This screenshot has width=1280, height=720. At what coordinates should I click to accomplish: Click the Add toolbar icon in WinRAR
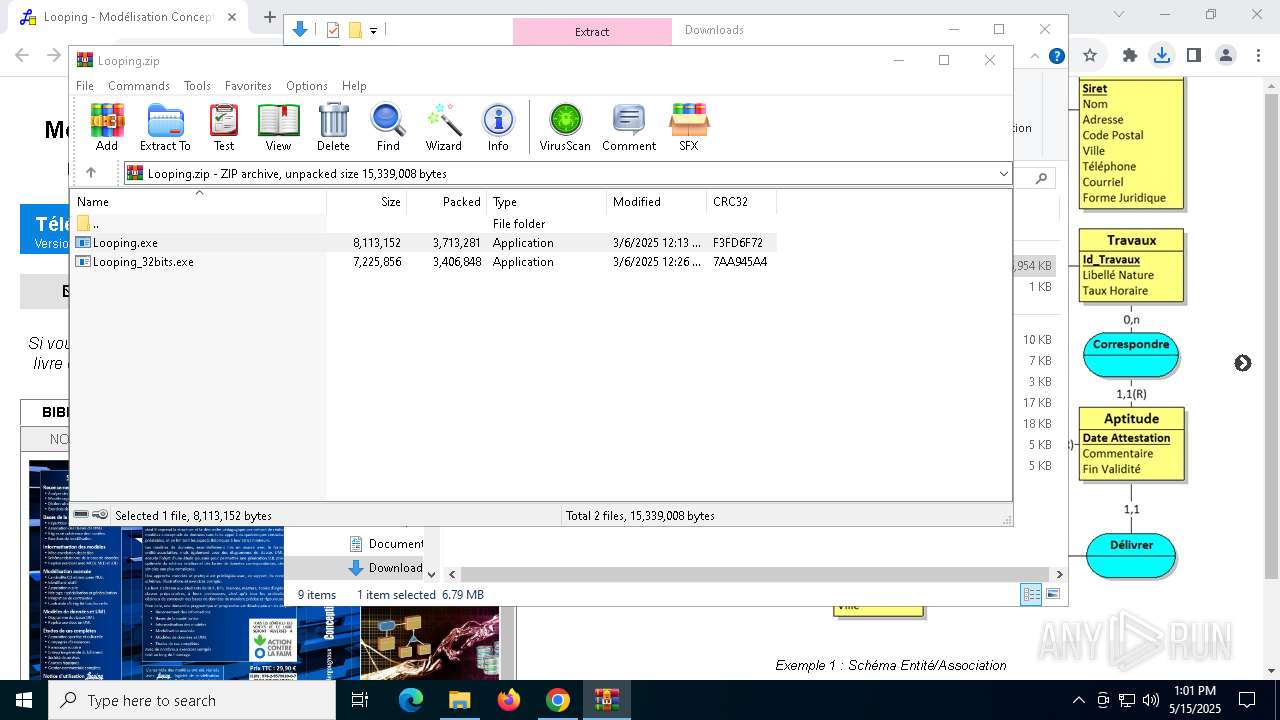(107, 127)
